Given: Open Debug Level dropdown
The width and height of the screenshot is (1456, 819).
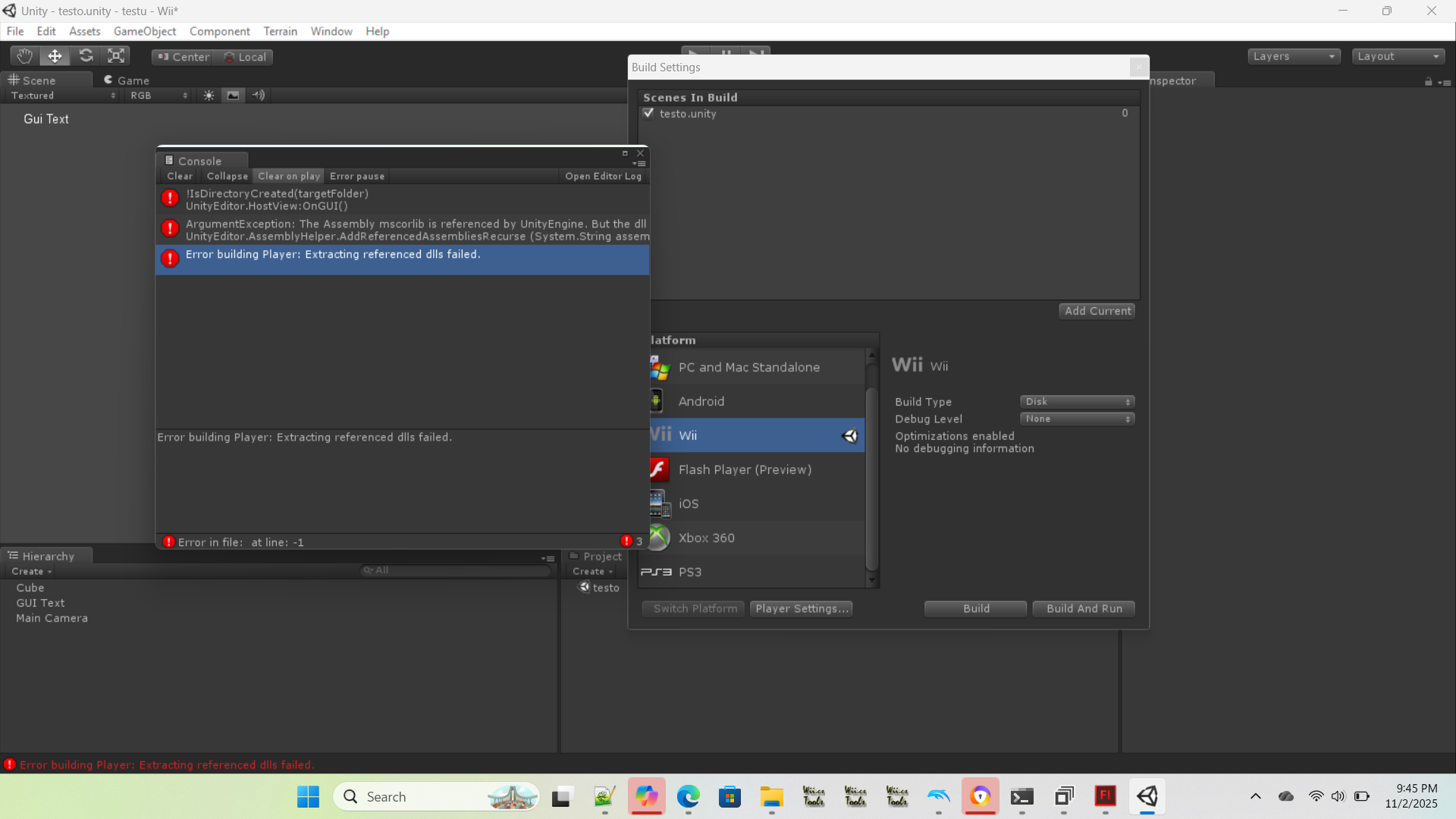Looking at the screenshot, I should click(x=1077, y=419).
